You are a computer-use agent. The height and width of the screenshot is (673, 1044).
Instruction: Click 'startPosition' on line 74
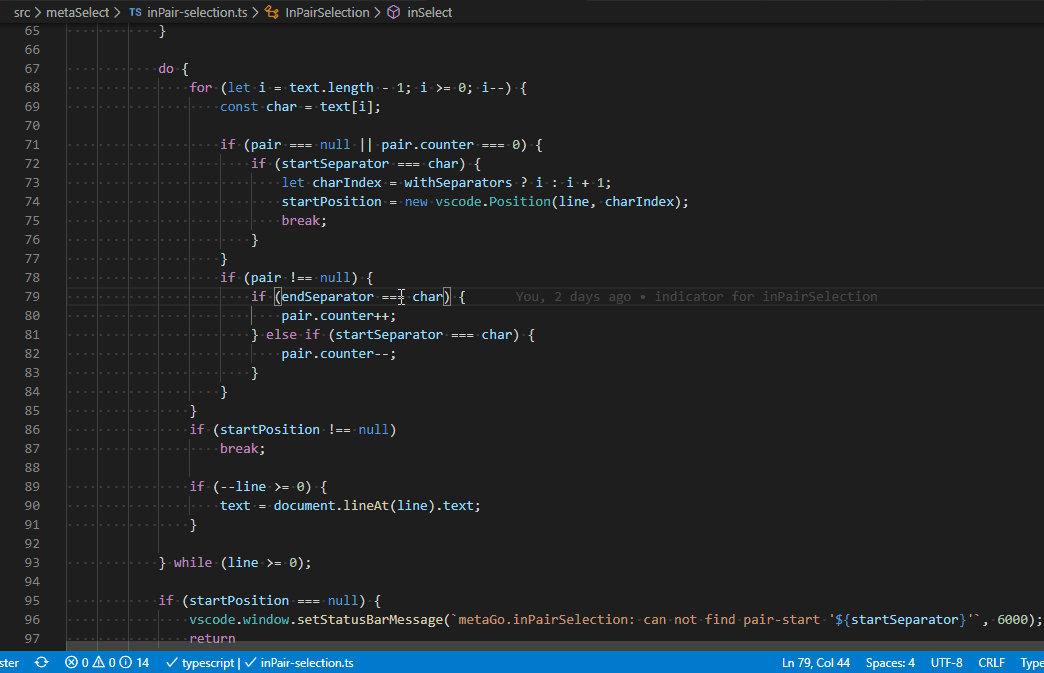(x=332, y=201)
